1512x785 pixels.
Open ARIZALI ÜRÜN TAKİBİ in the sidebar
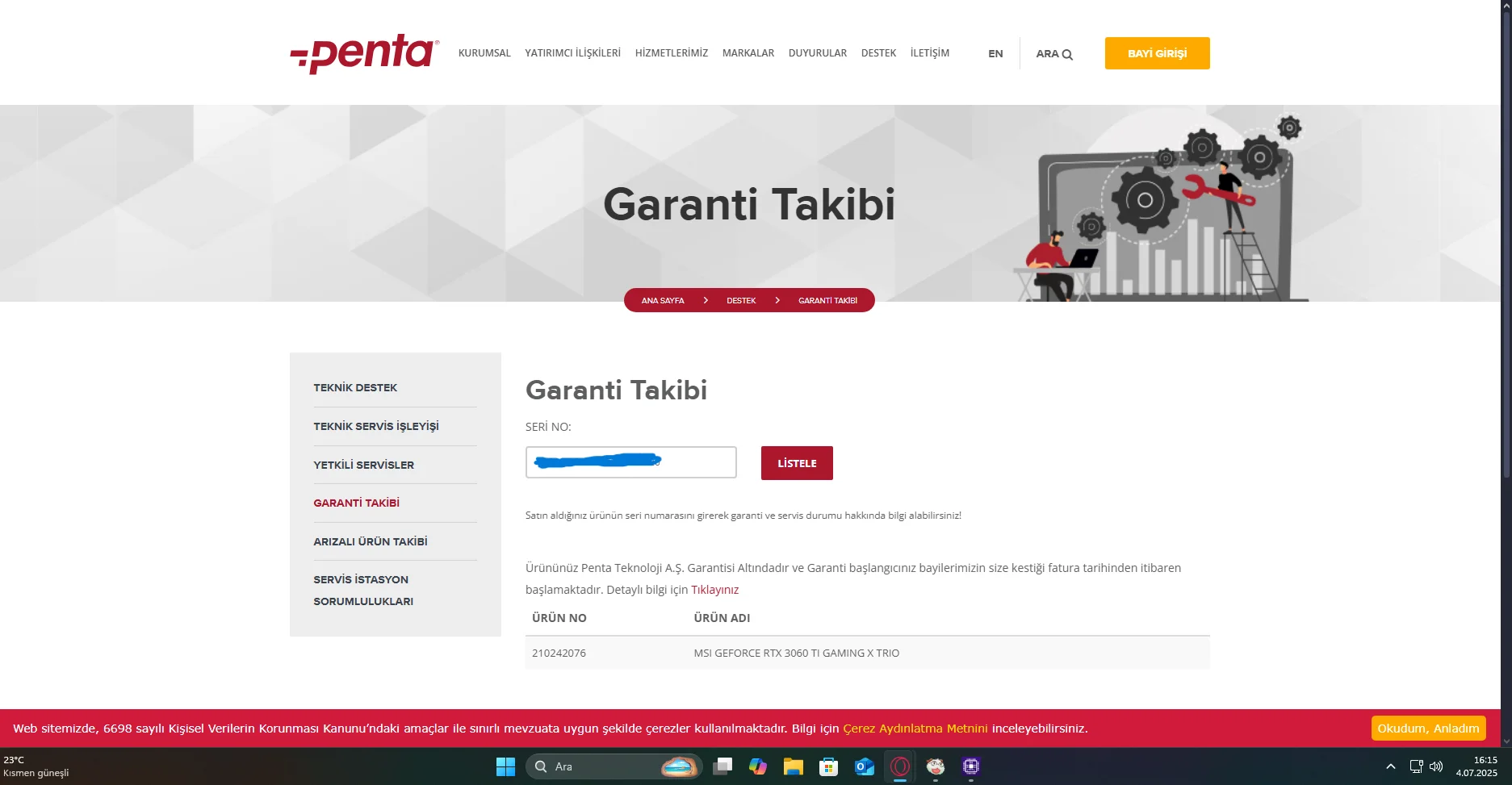pyautogui.click(x=371, y=542)
